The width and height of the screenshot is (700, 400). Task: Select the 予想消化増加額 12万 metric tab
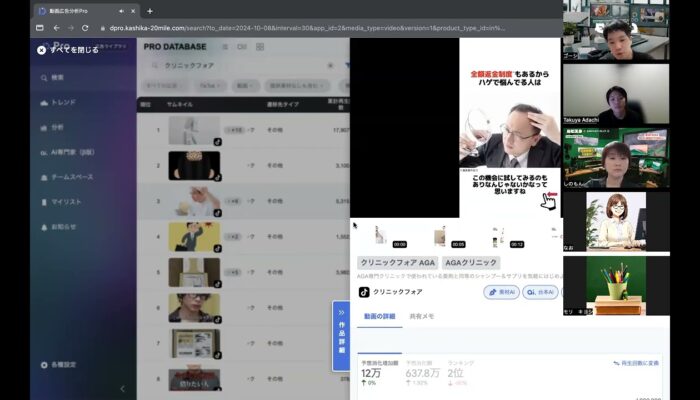380,373
